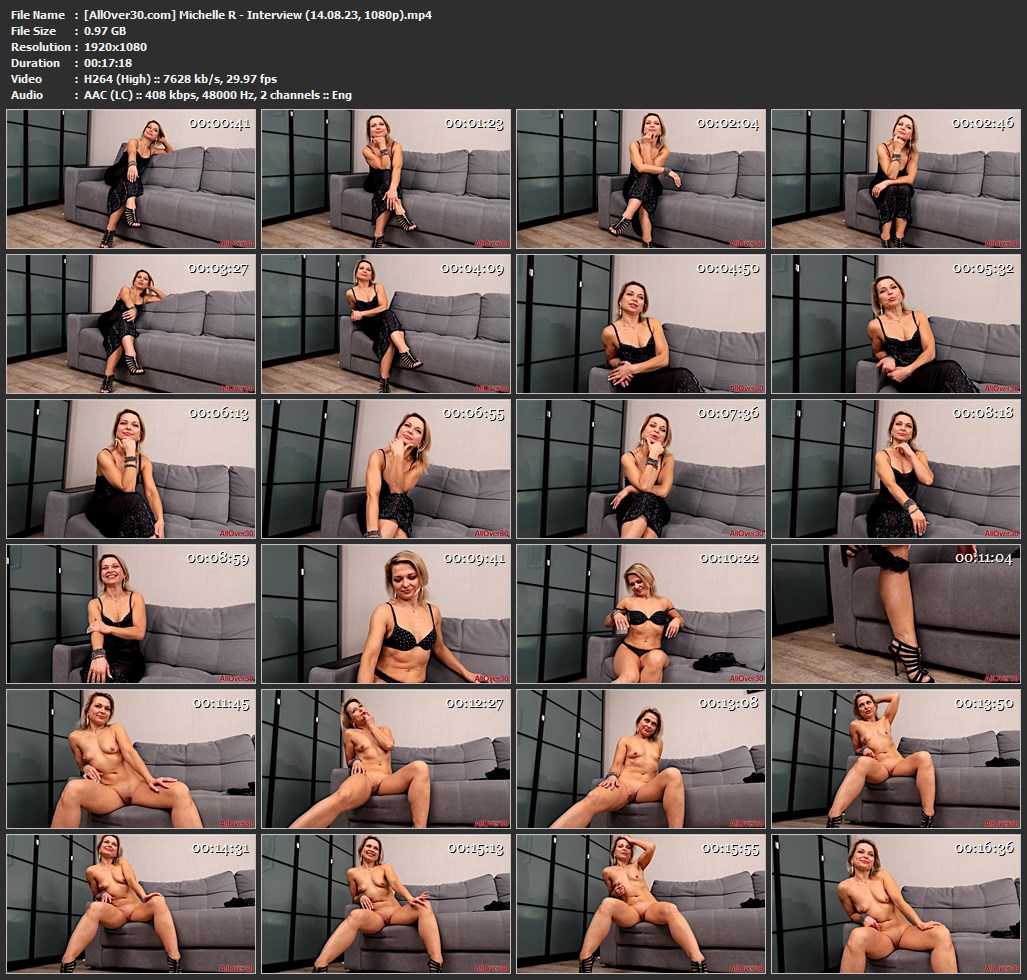1027x980 pixels.
Task: Click the thumbnail timestamped 00:06:13
Action: coord(131,469)
